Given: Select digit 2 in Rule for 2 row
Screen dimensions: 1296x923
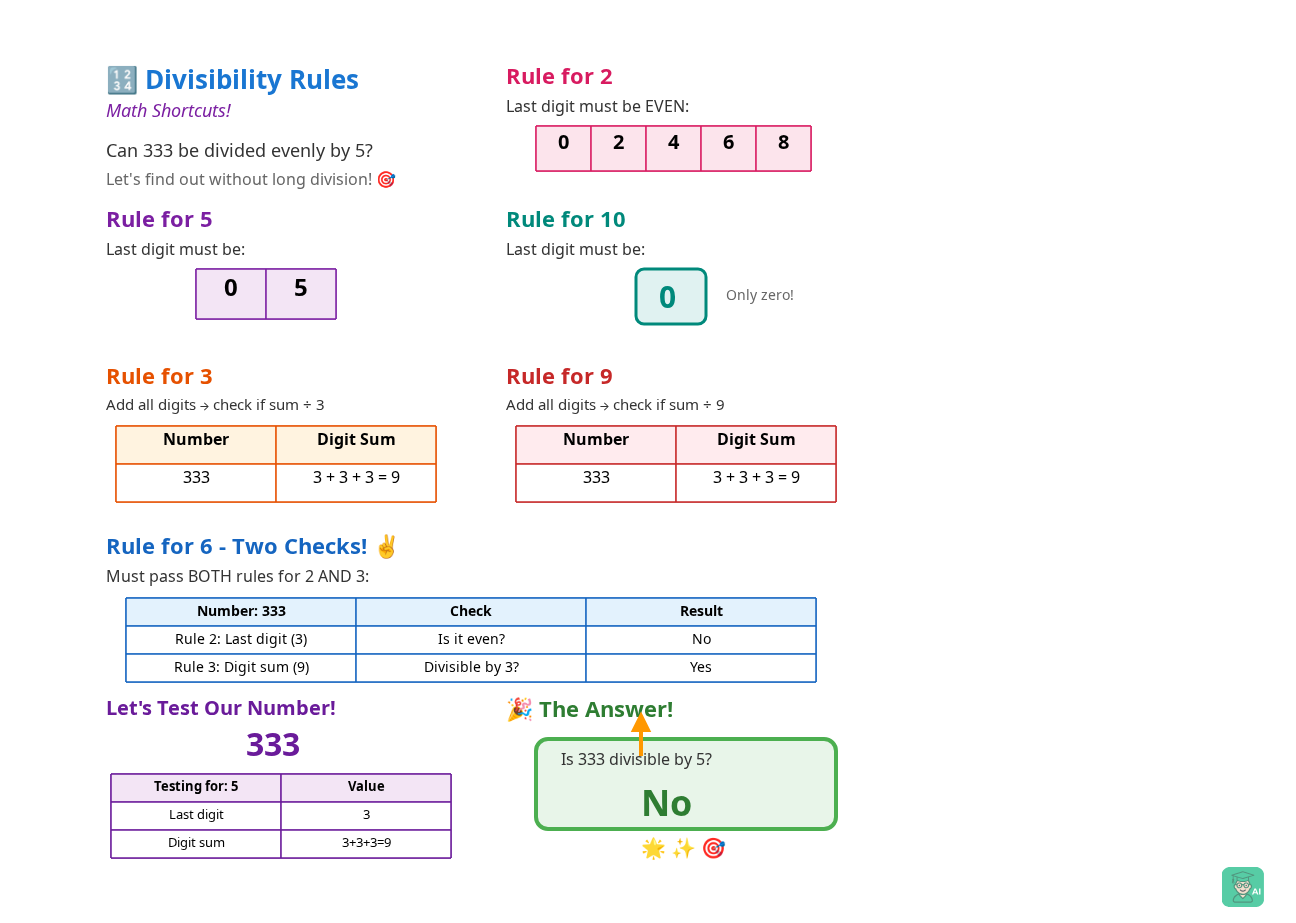Looking at the screenshot, I should pyautogui.click(x=619, y=148).
